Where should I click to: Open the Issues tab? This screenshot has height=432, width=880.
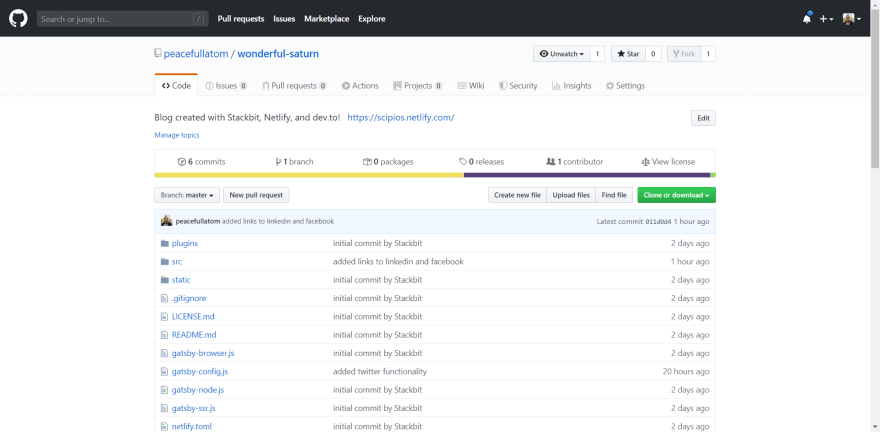pyautogui.click(x=227, y=86)
